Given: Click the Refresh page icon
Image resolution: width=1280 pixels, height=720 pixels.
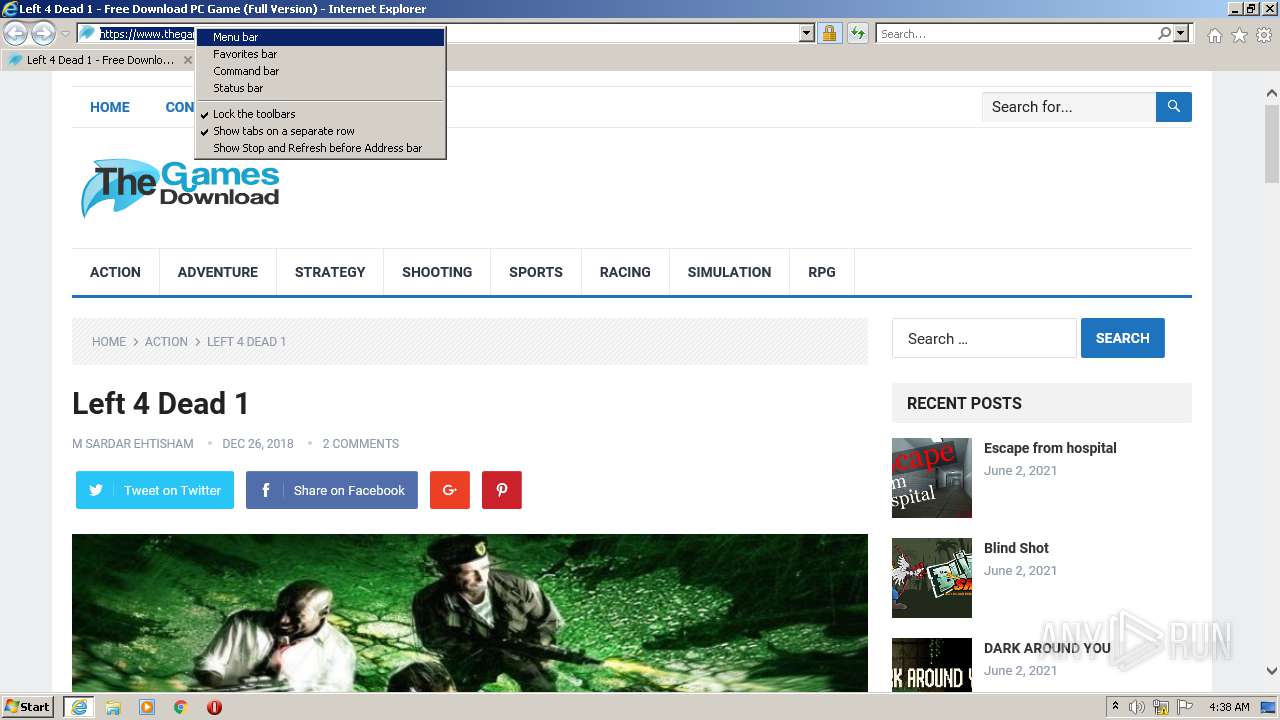Looking at the screenshot, I should pyautogui.click(x=857, y=33).
